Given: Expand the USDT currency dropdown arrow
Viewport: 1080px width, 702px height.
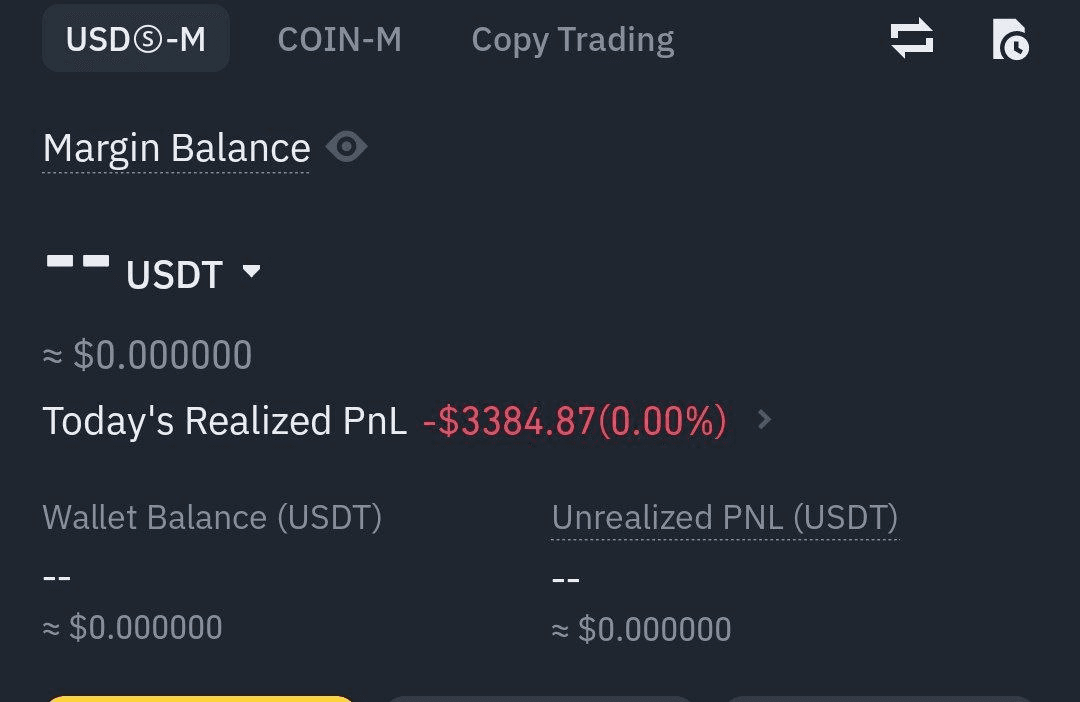Looking at the screenshot, I should tap(251, 271).
